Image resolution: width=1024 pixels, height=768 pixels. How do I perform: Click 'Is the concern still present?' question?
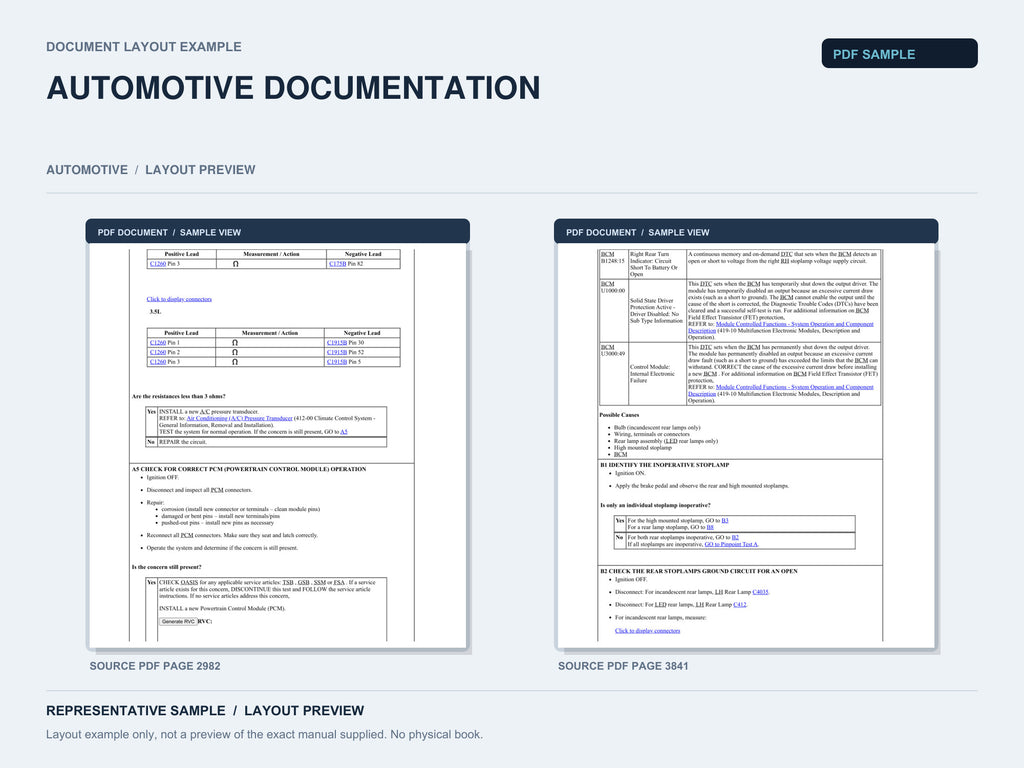[x=167, y=567]
